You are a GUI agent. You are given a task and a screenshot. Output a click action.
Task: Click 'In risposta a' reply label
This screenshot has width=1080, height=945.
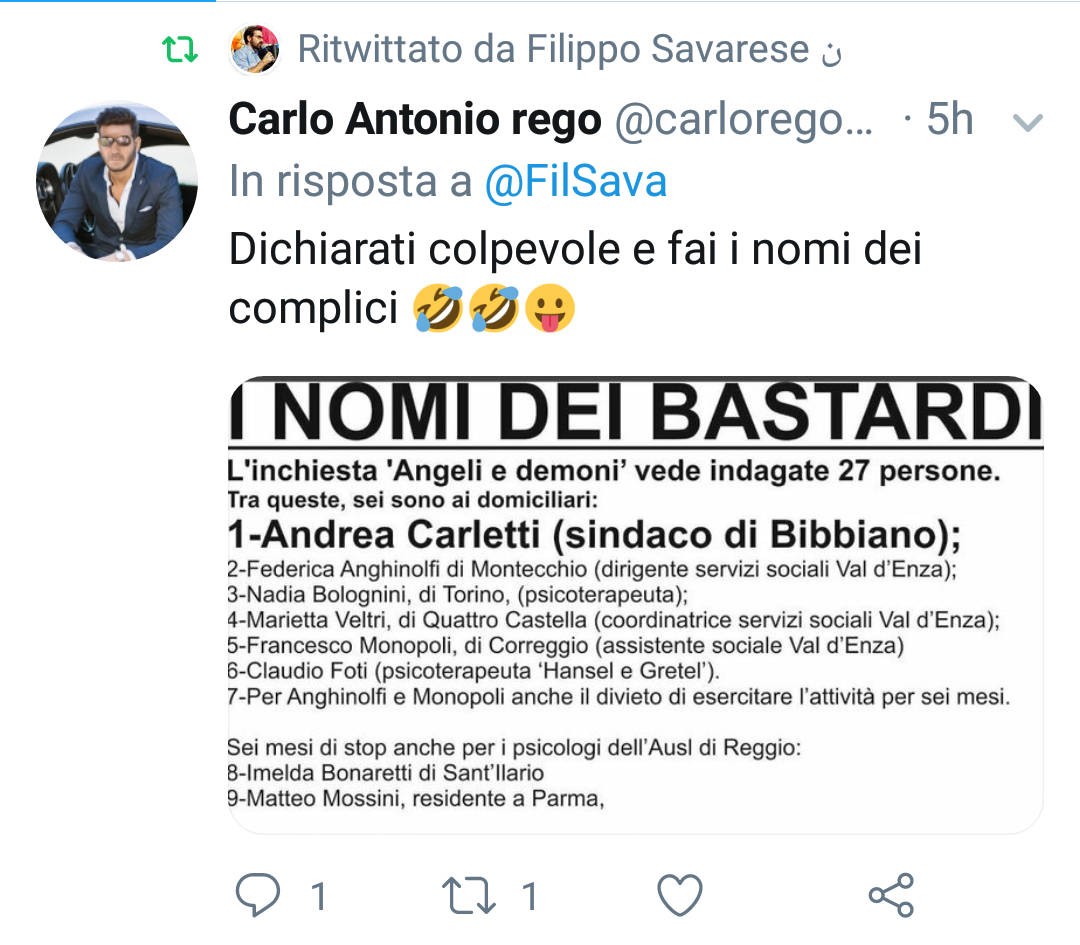coord(351,182)
